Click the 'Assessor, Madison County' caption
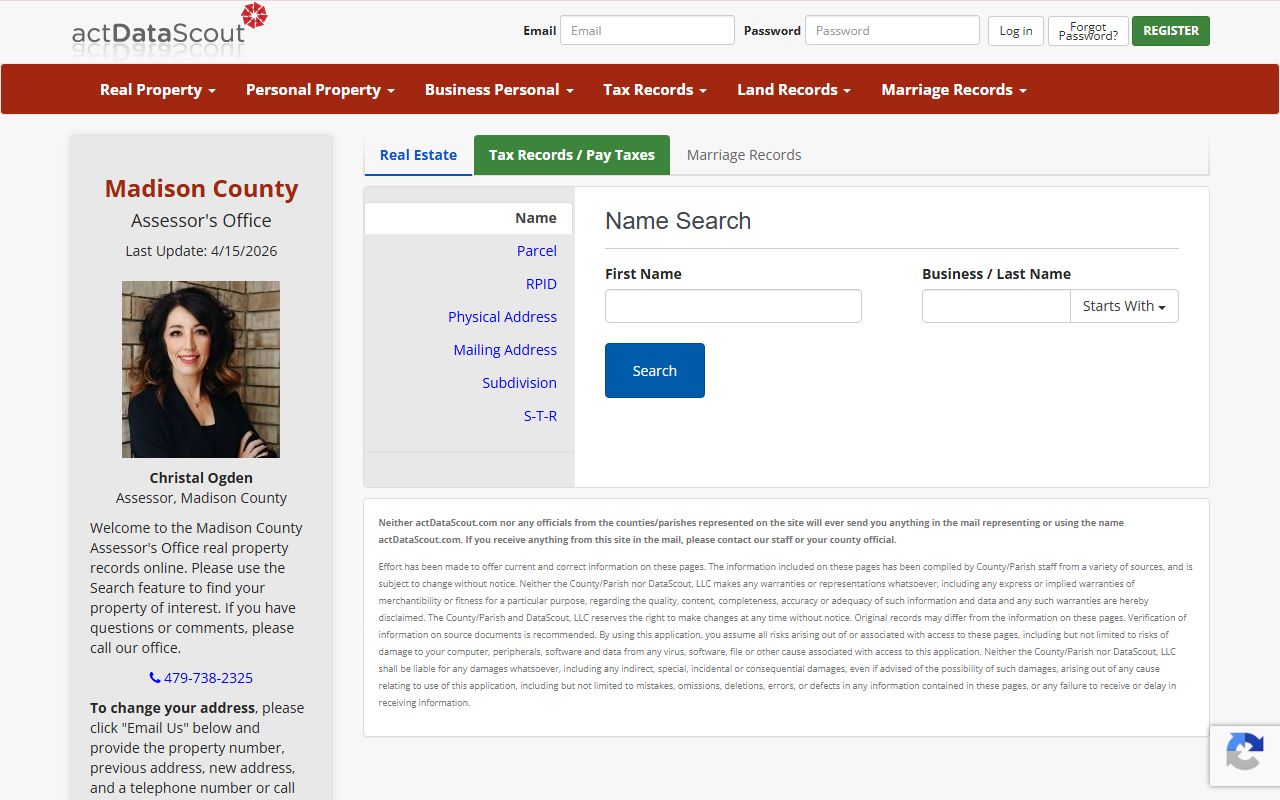 point(201,498)
